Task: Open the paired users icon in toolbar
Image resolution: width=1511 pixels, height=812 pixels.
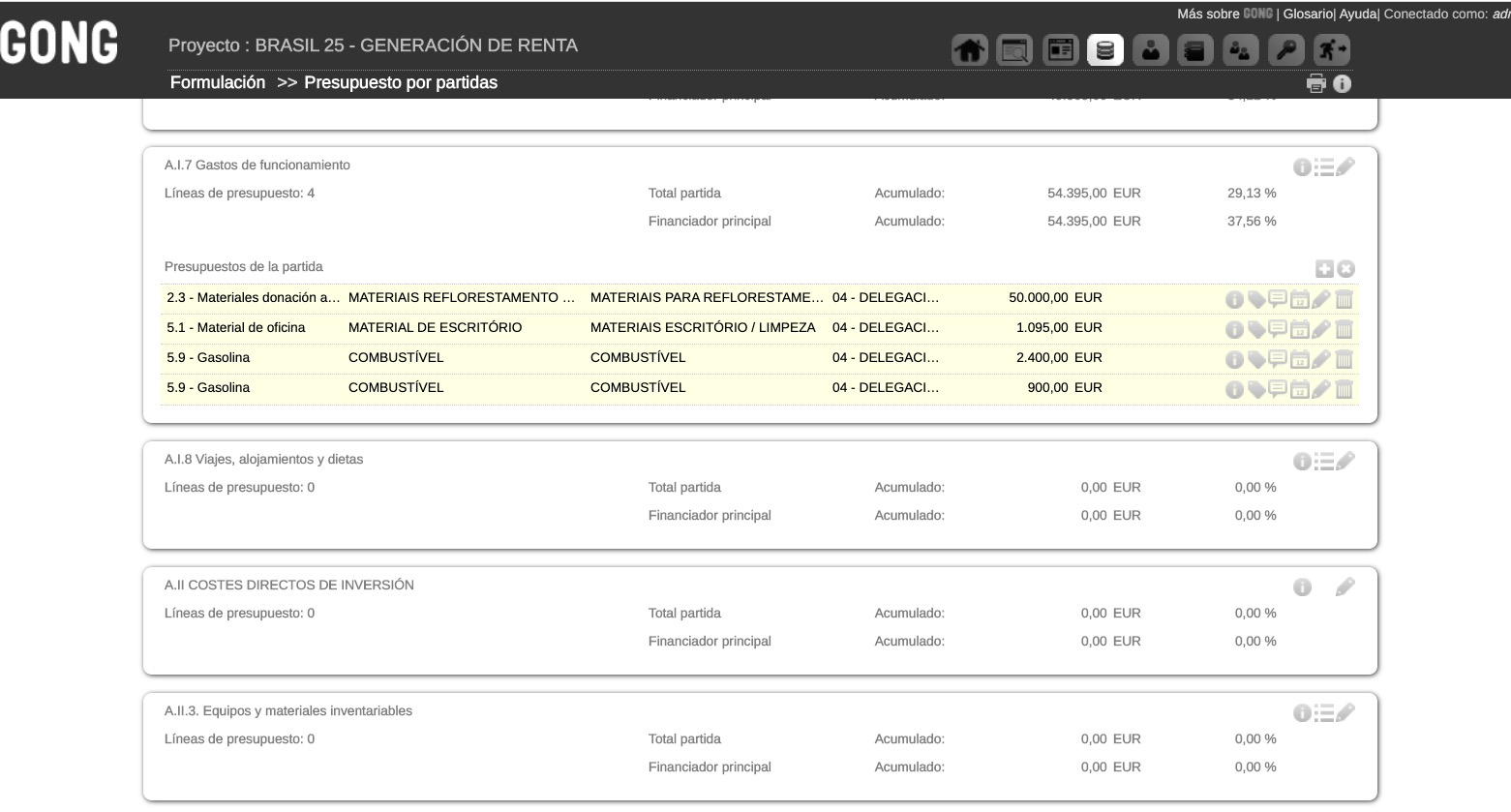Action: (x=1240, y=50)
